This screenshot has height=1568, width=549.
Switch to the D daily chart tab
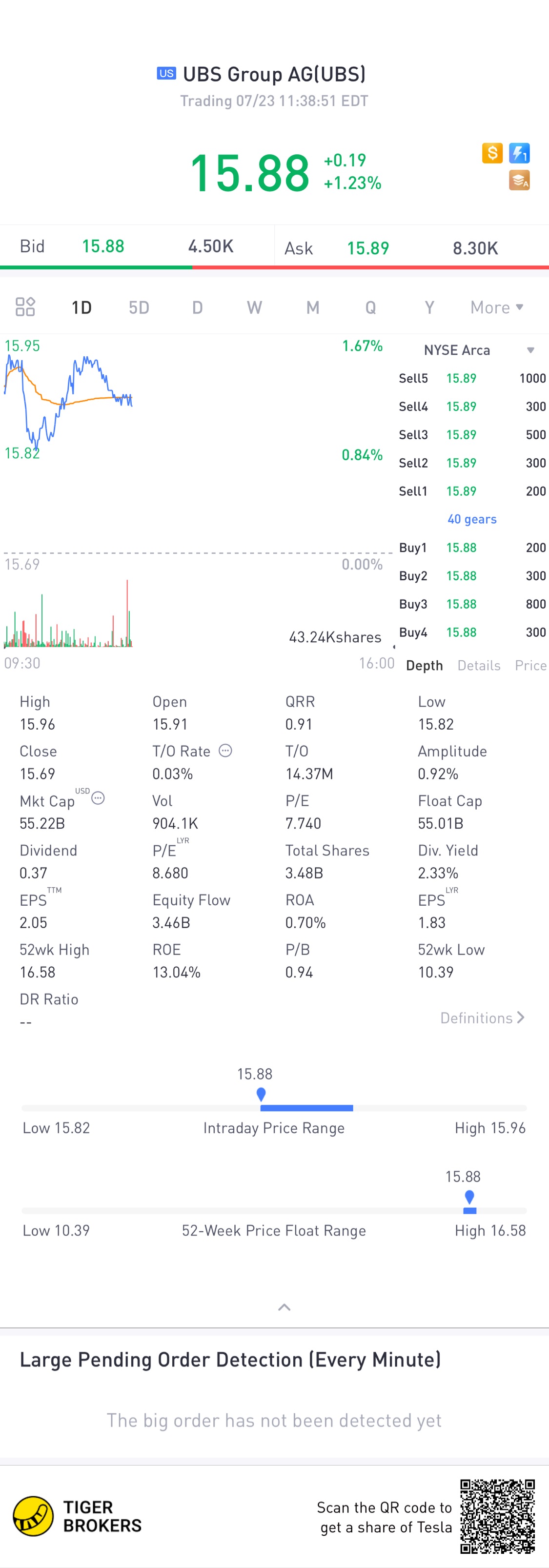pyautogui.click(x=197, y=307)
